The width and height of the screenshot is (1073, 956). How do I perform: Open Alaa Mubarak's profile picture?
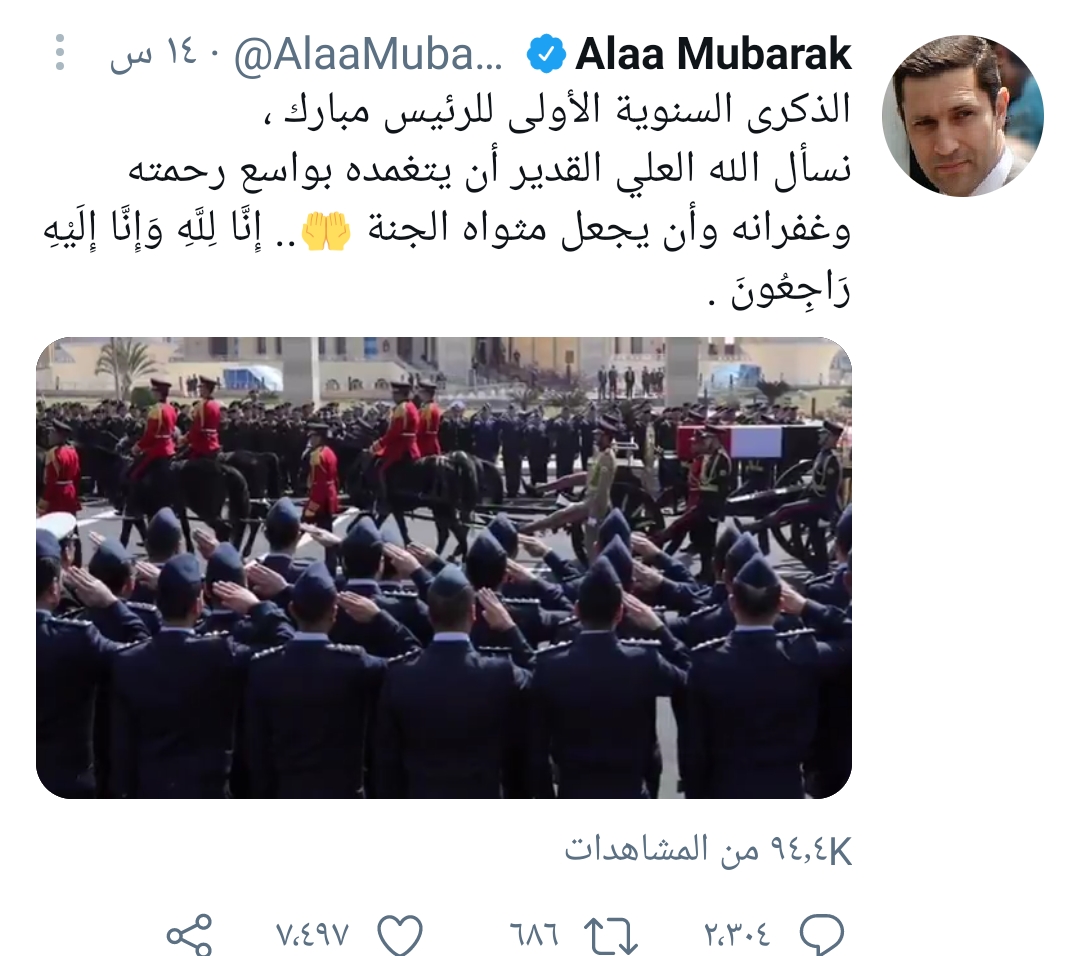(963, 116)
